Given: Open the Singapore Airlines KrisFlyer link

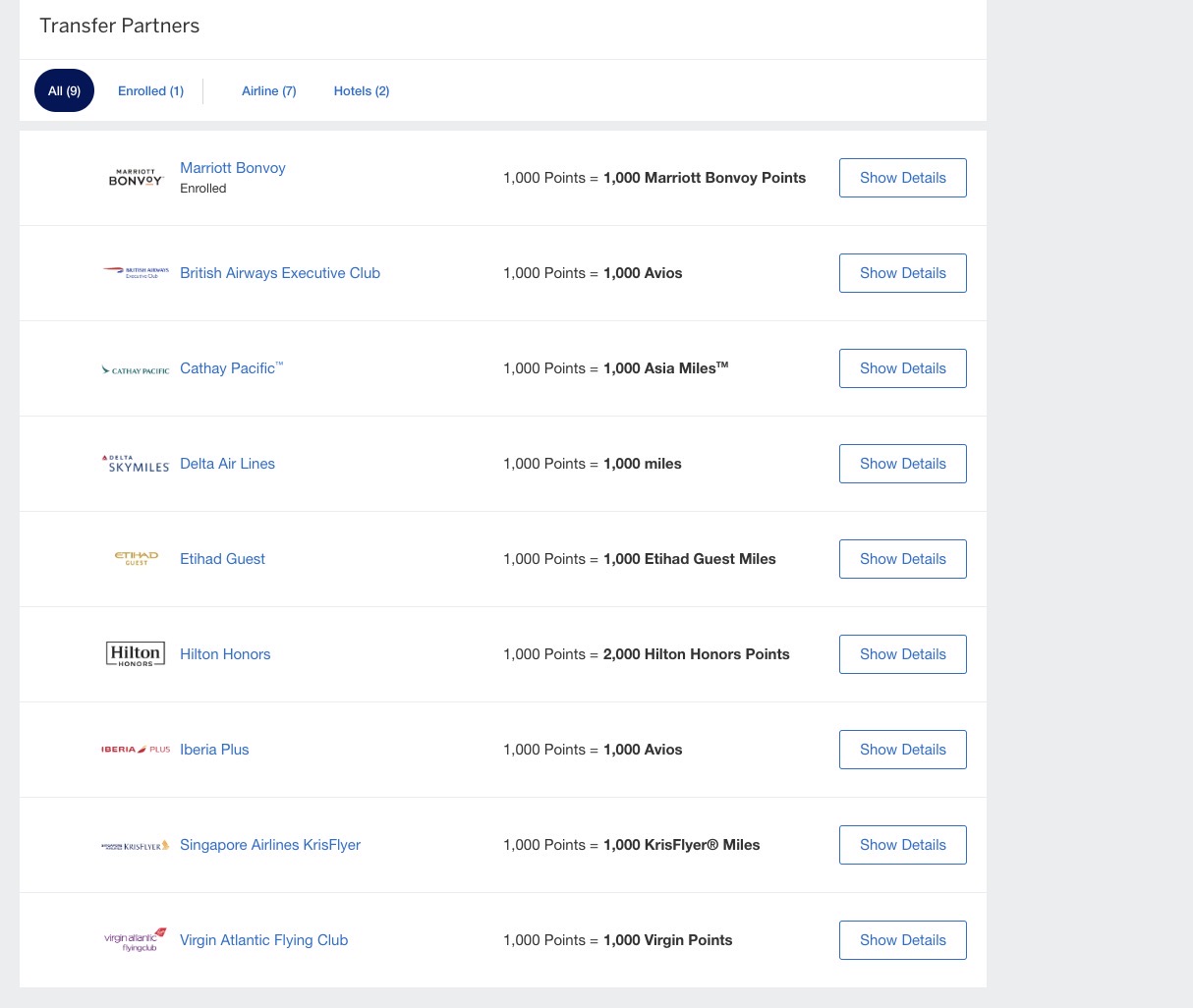Looking at the screenshot, I should click(x=270, y=845).
